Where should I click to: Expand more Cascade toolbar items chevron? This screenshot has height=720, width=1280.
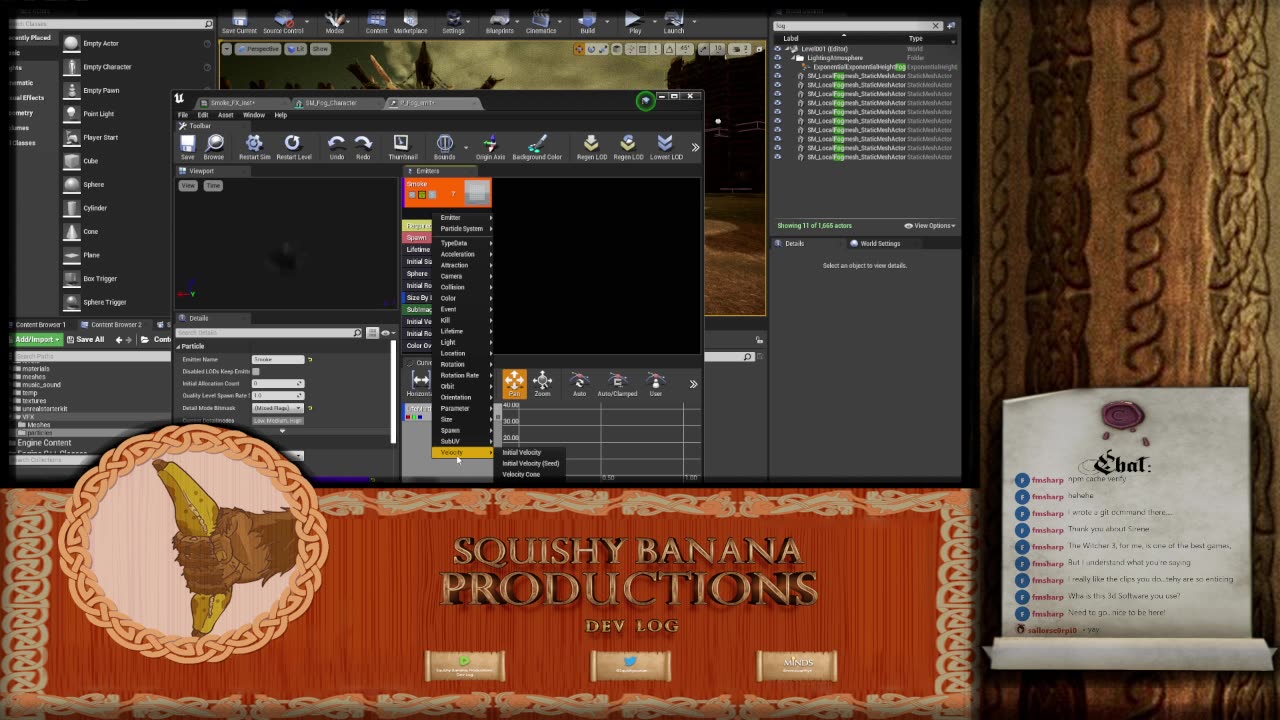point(695,147)
